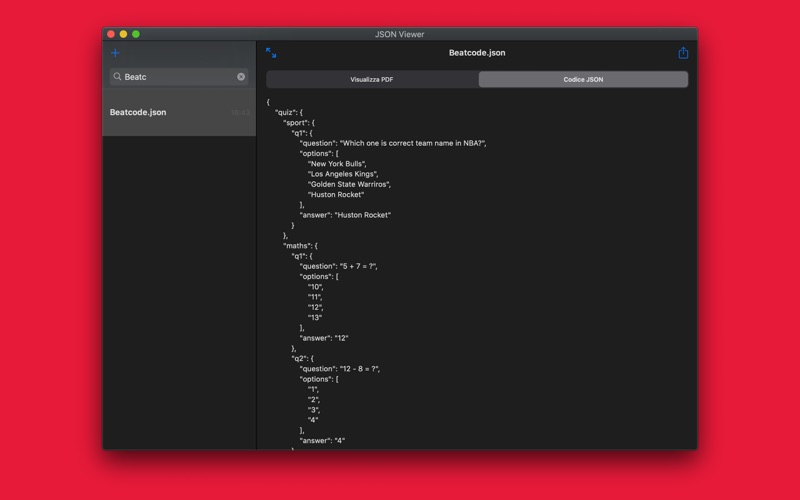
Task: Minimize the JSON Viewer window
Action: coord(123,34)
